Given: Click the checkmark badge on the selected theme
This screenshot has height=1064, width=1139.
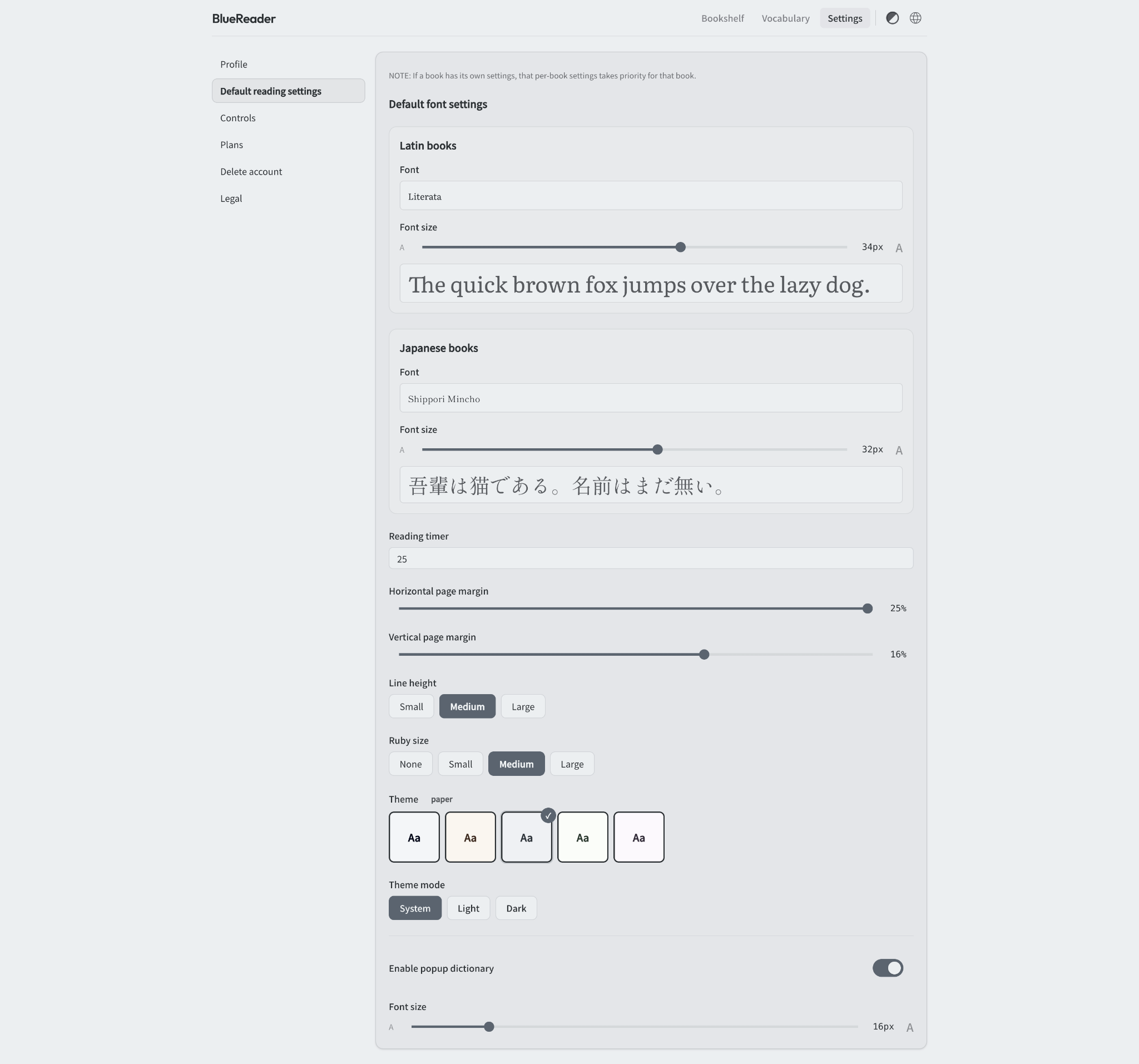Looking at the screenshot, I should (548, 815).
